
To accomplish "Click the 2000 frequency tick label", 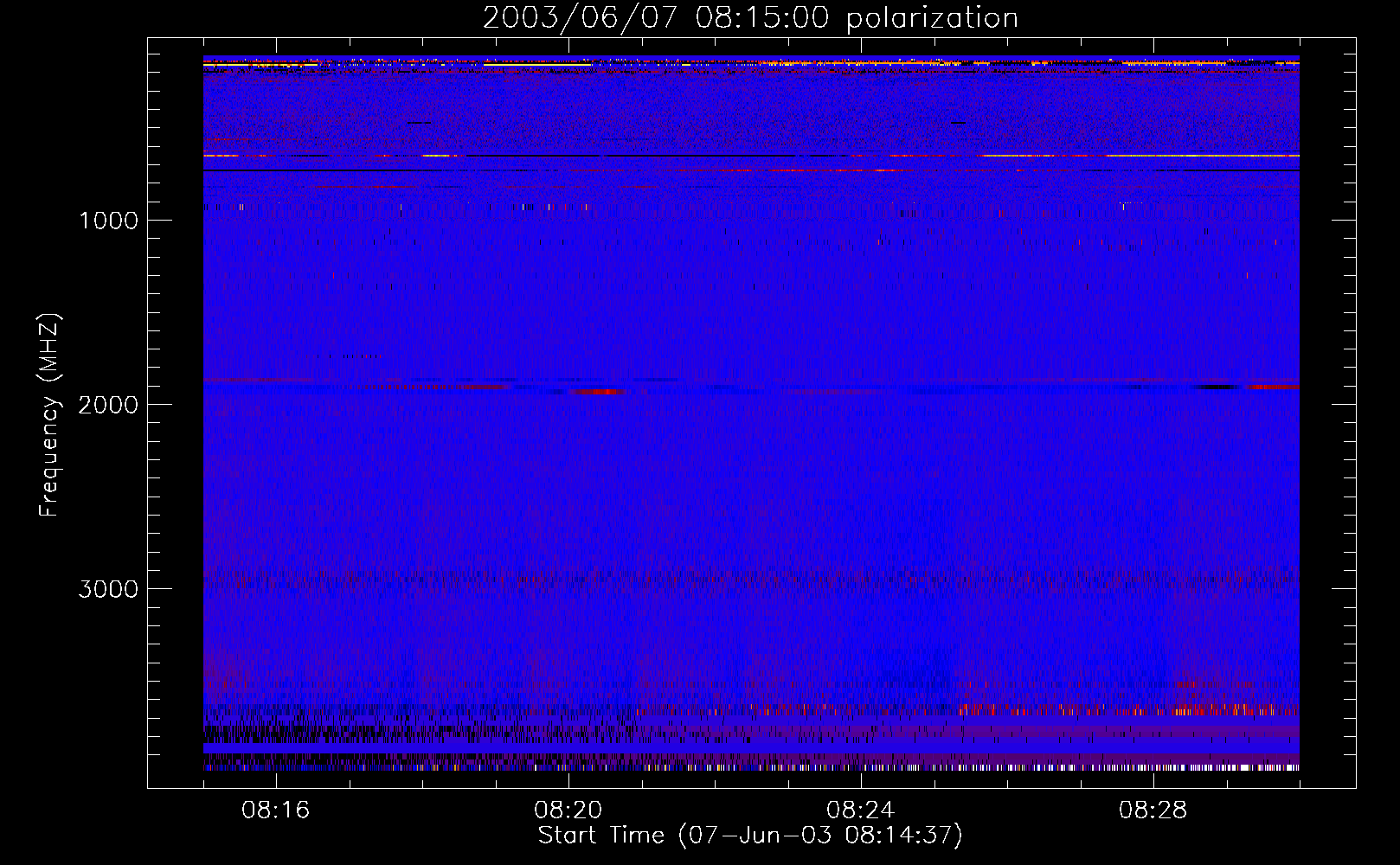I will (108, 405).
